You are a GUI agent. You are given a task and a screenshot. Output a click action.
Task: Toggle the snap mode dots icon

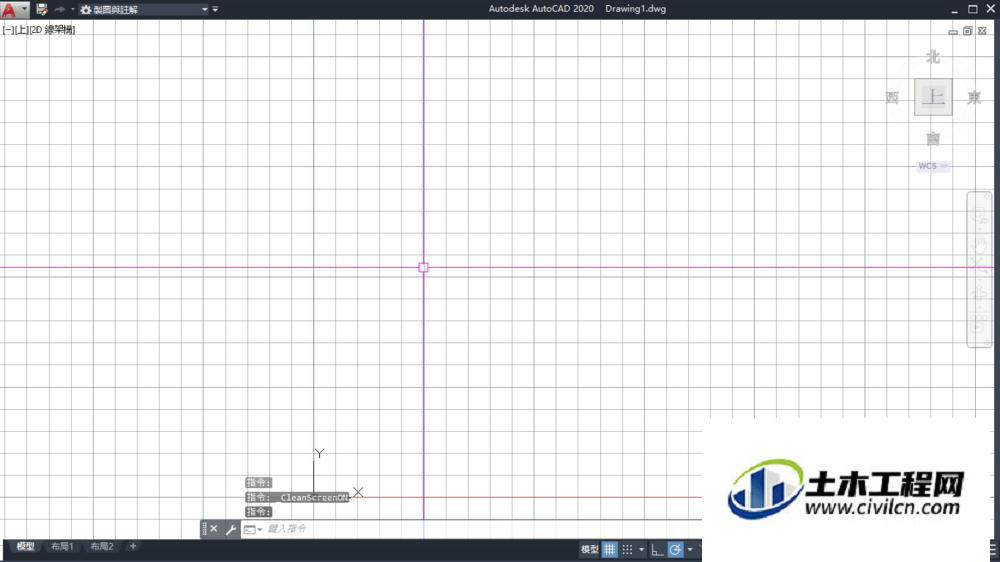pyautogui.click(x=628, y=549)
